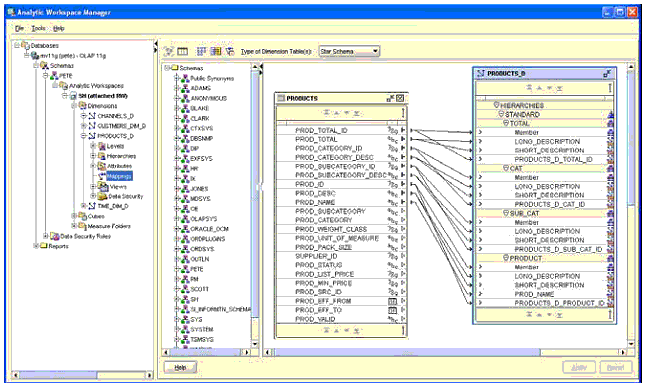Click the PROD_TOTAL_ID output connector arrow
The height and width of the screenshot is (384, 647).
coord(403,130)
